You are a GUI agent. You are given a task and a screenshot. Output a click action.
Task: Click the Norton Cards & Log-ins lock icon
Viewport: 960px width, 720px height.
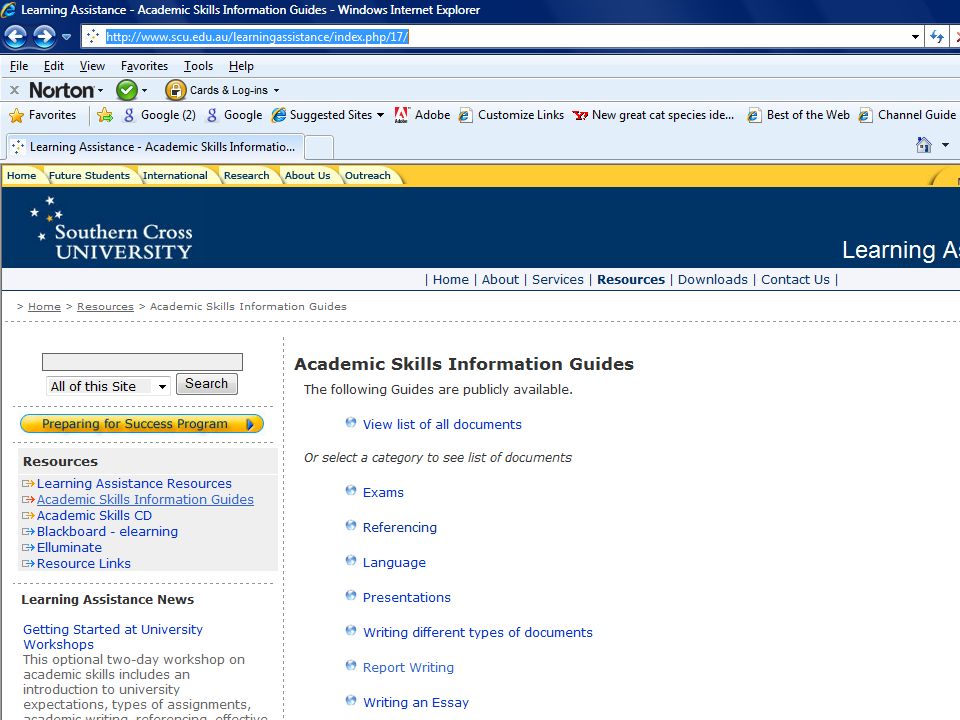tap(175, 91)
